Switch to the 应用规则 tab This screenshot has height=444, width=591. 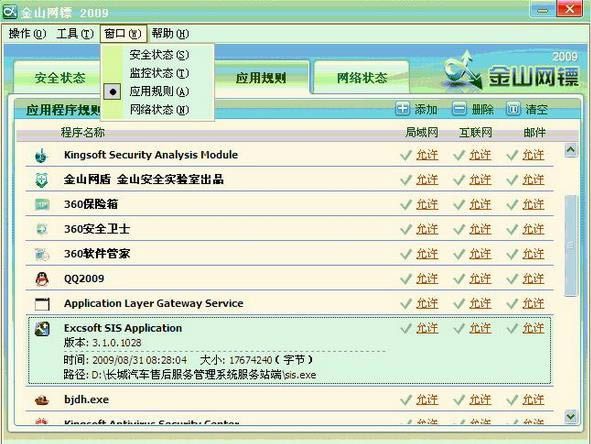click(261, 78)
